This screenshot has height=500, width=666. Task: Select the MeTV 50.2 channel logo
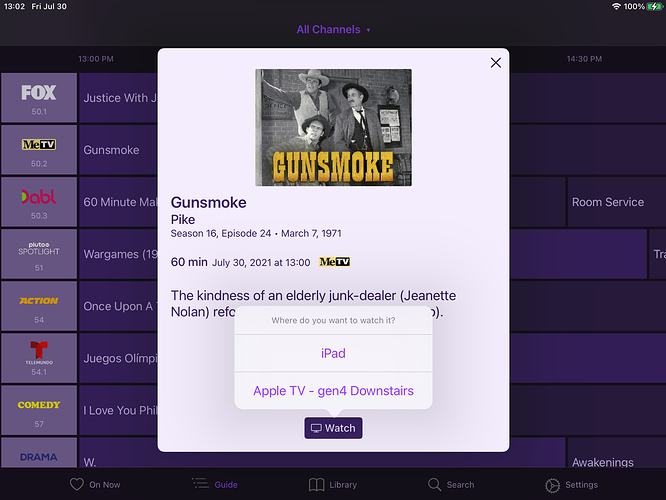39,150
